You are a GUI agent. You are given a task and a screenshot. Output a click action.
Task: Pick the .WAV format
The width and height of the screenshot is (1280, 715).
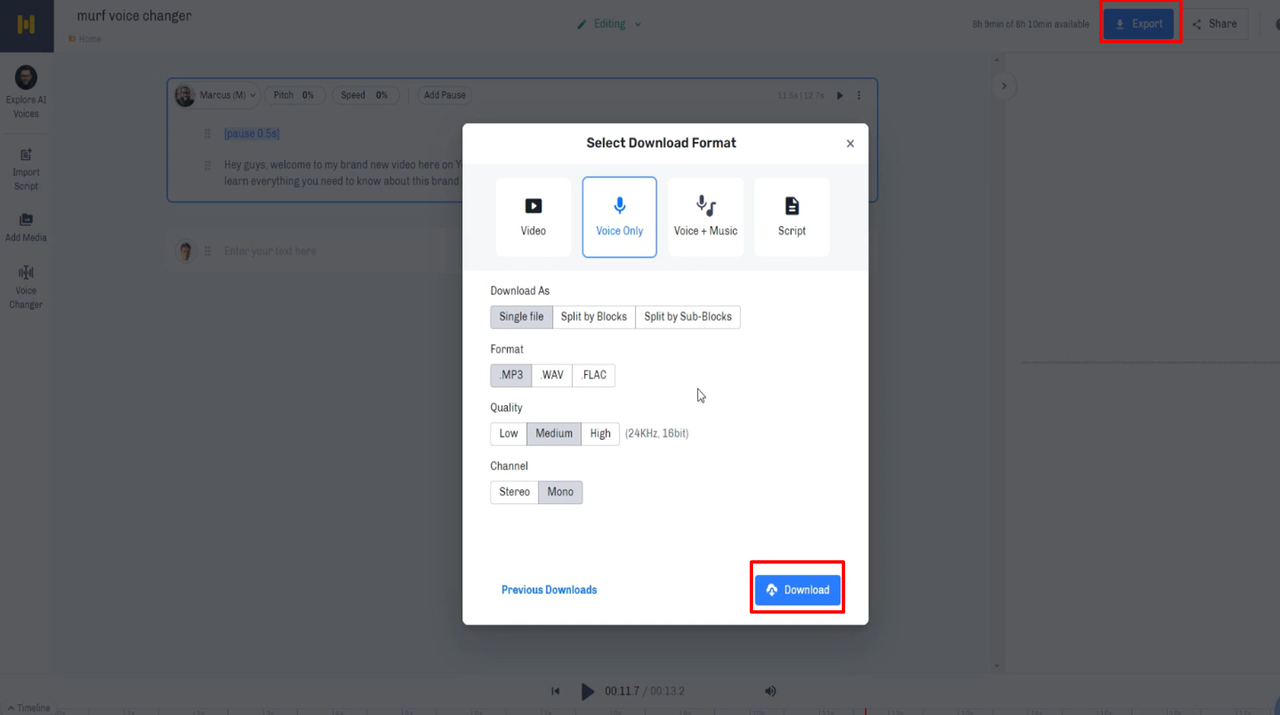coord(552,375)
